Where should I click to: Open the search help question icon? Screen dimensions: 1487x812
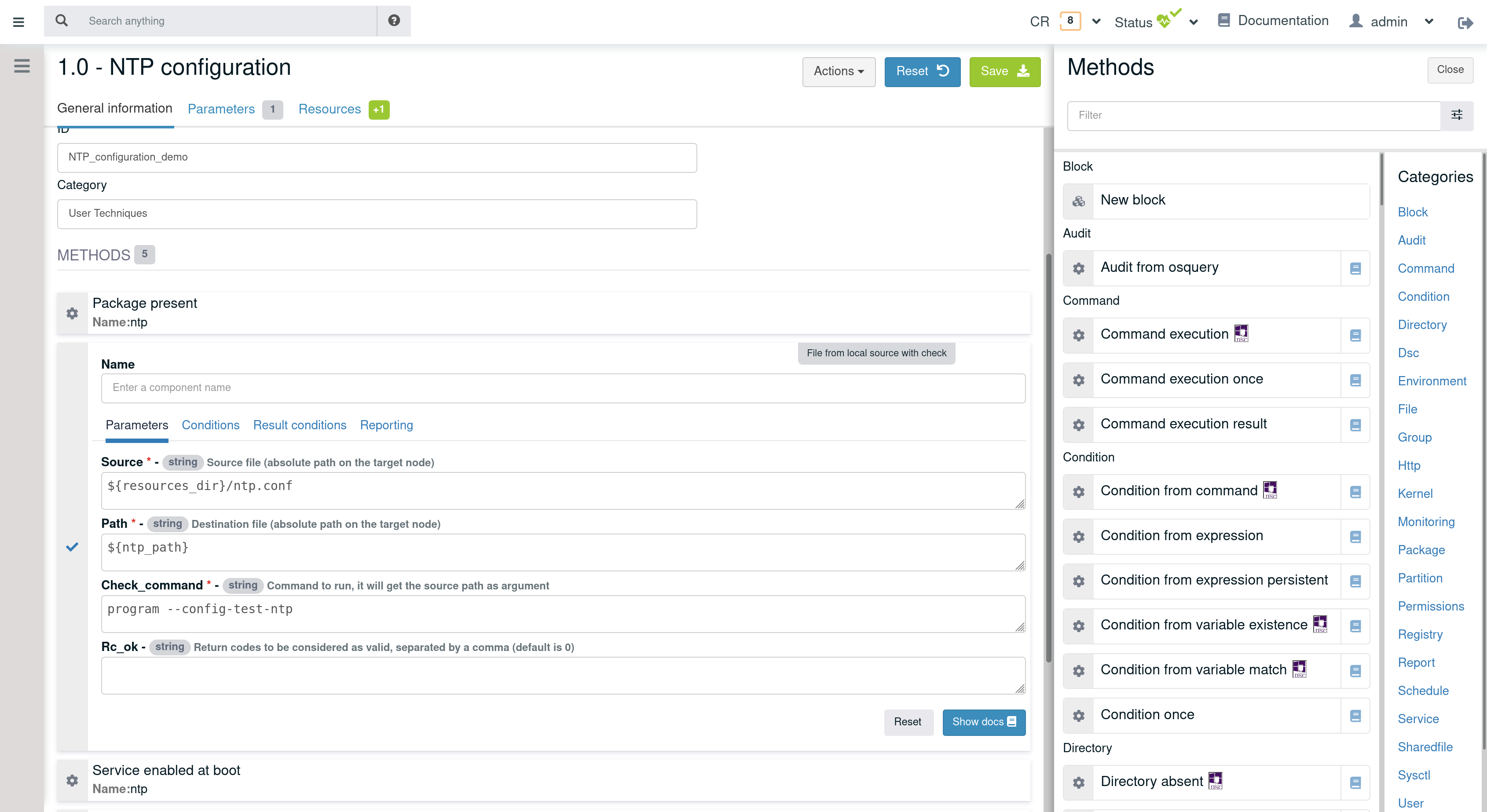[x=394, y=21]
